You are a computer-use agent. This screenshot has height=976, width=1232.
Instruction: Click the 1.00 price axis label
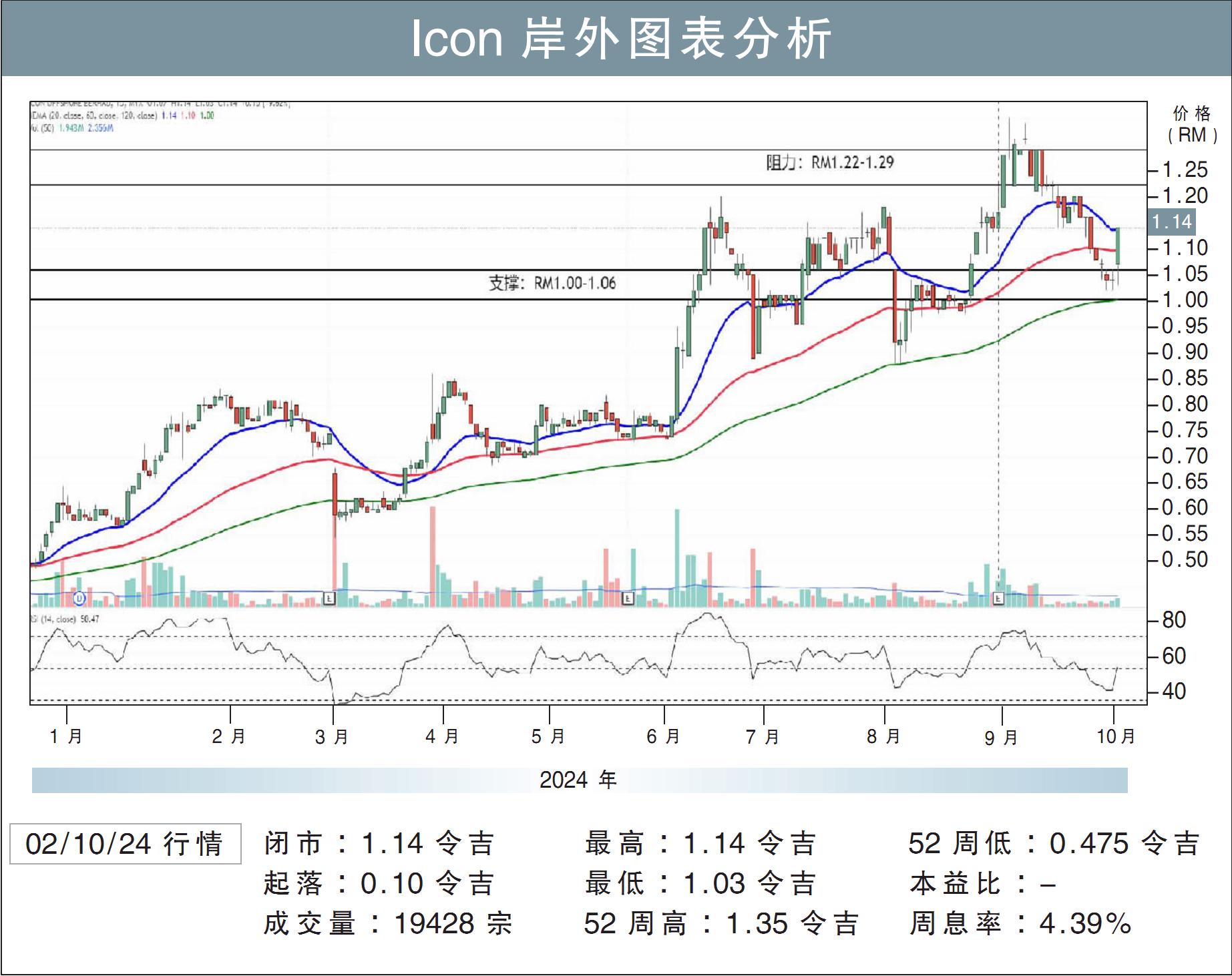(x=1185, y=300)
